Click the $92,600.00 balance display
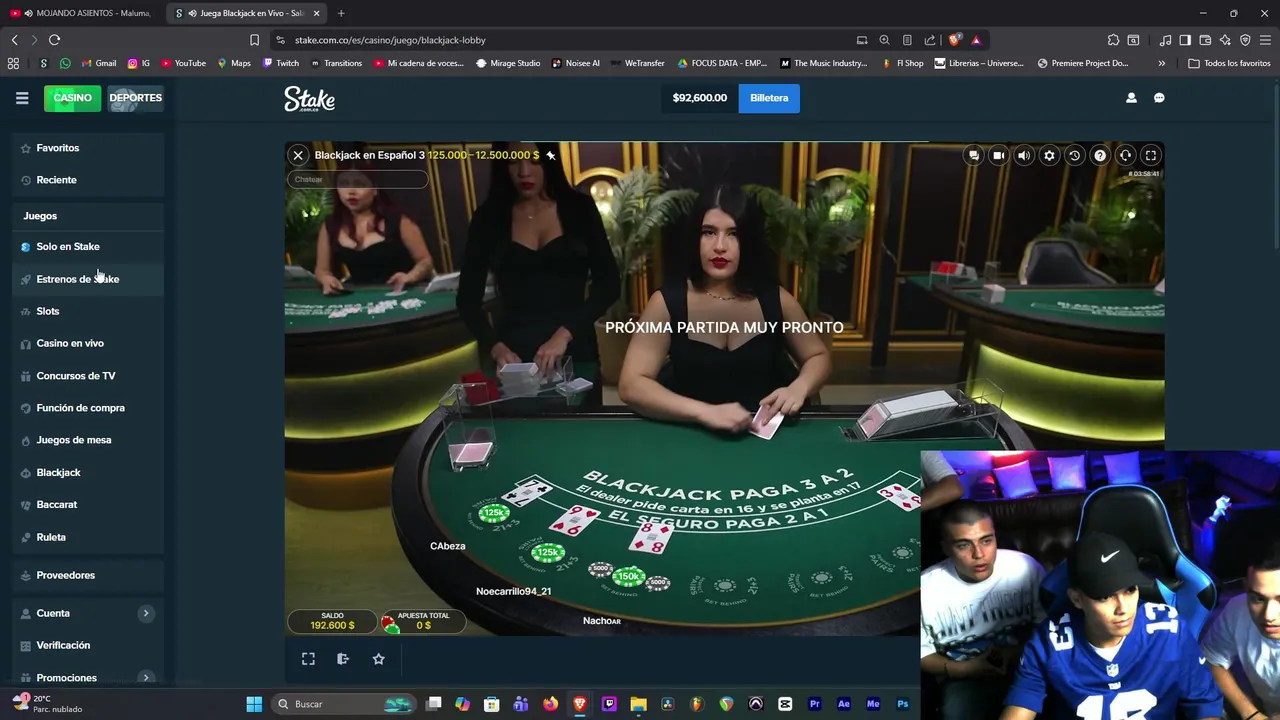 point(699,98)
